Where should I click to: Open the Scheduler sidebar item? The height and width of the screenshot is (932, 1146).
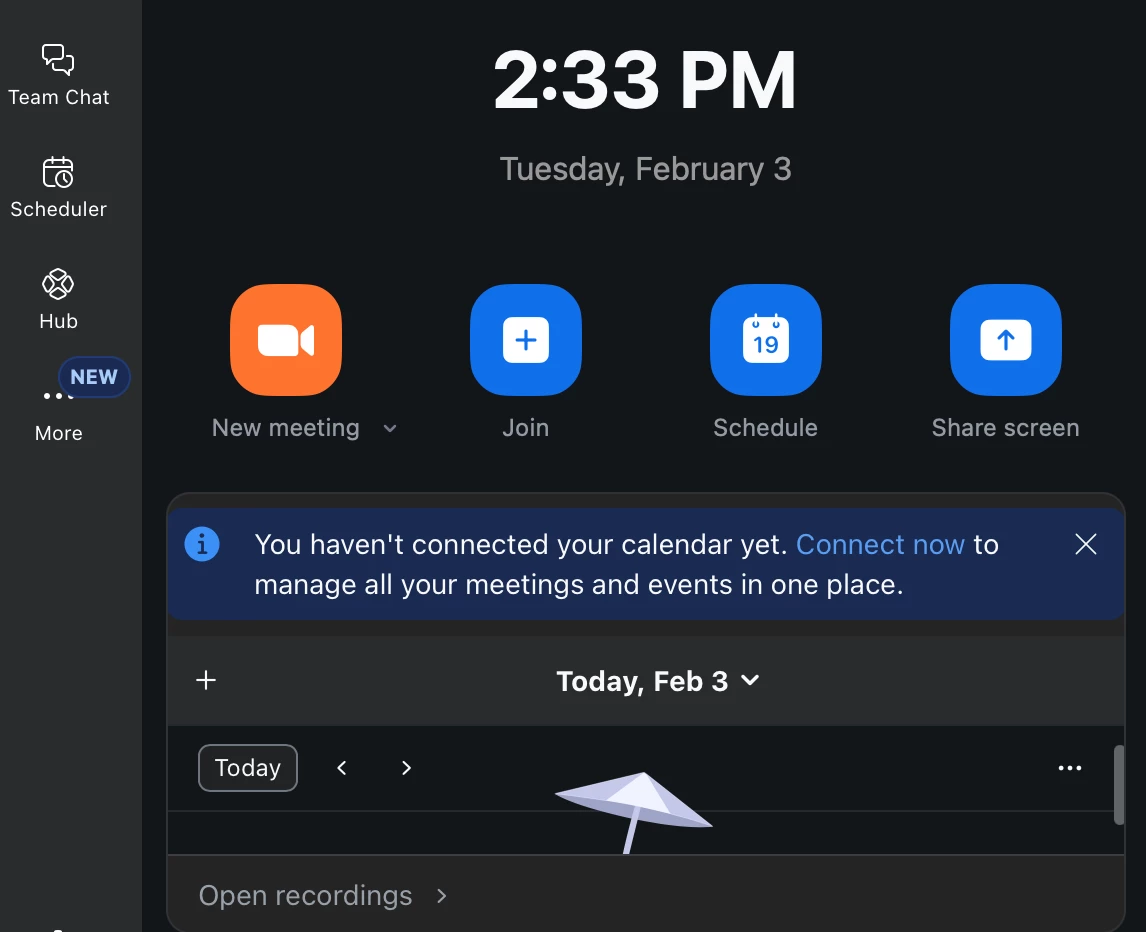click(58, 188)
